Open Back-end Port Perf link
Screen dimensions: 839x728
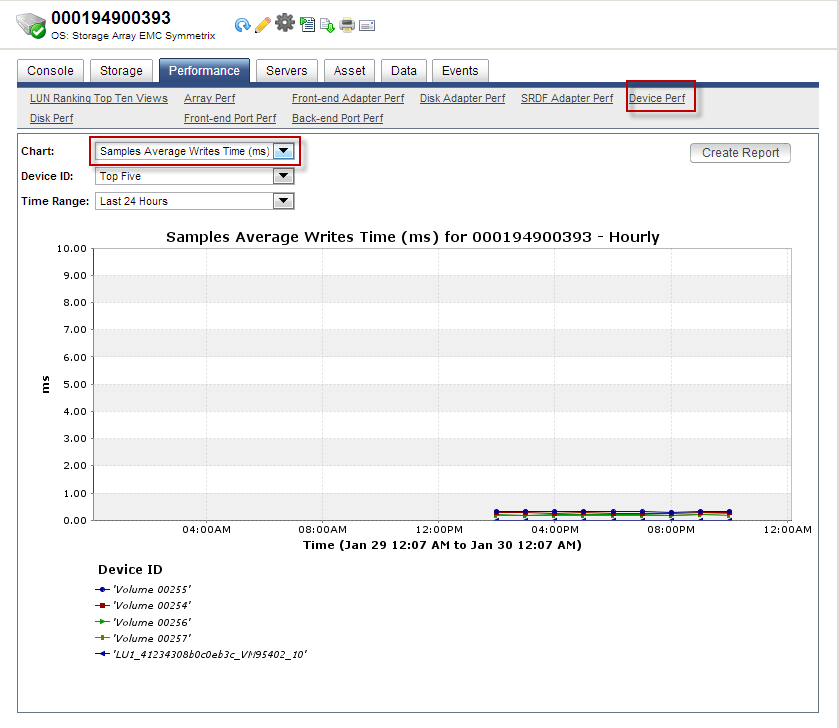(338, 118)
